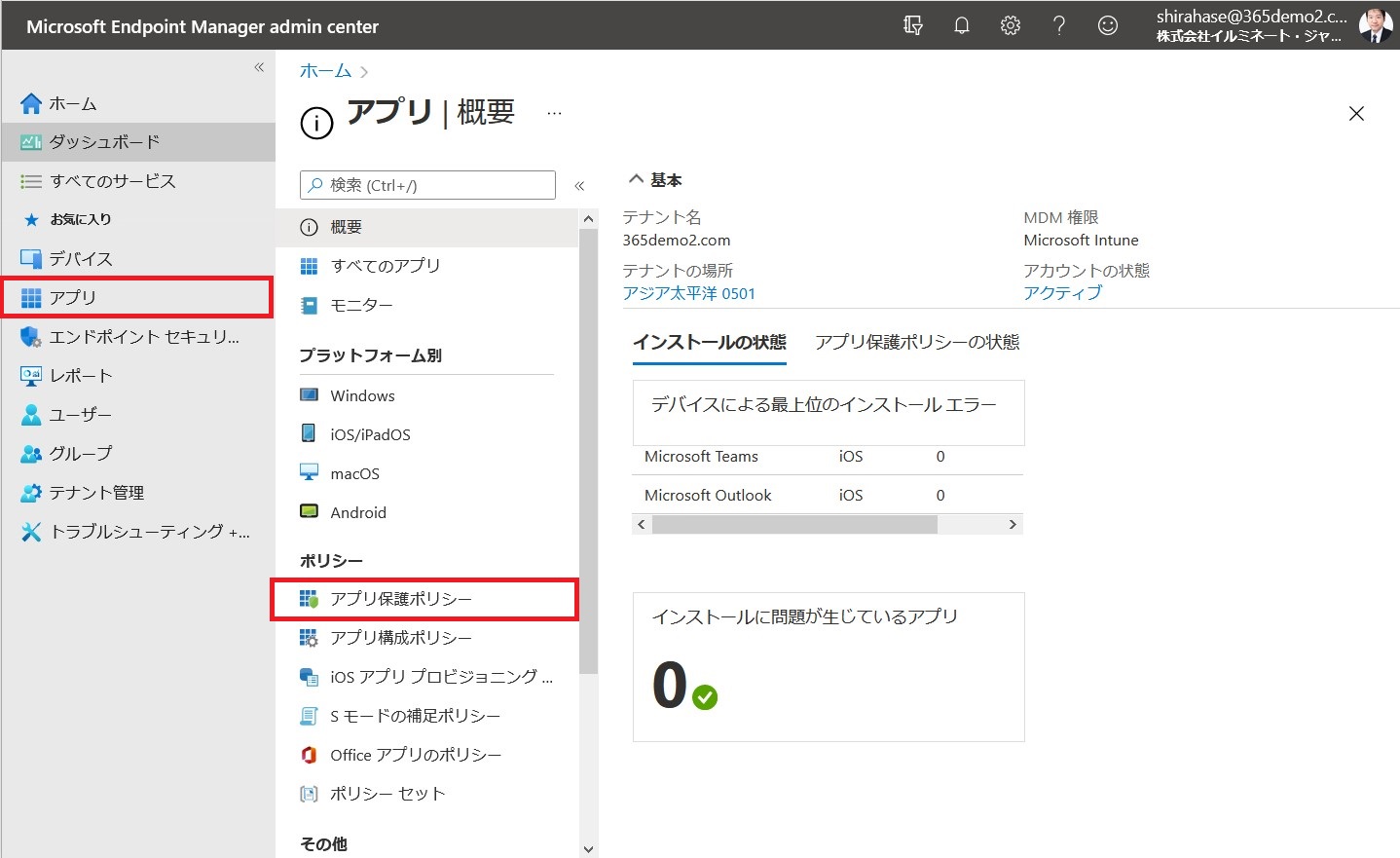Viewport: 1400px width, 858px height.
Task: Open the help question mark
Action: pyautogui.click(x=1059, y=26)
